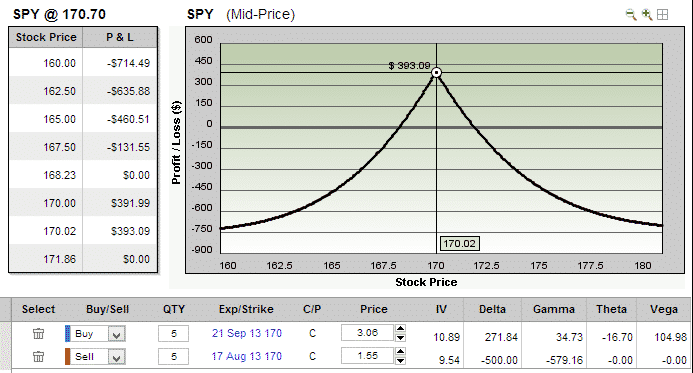
Task: Click the Exp/Strike column header
Action: (x=246, y=309)
